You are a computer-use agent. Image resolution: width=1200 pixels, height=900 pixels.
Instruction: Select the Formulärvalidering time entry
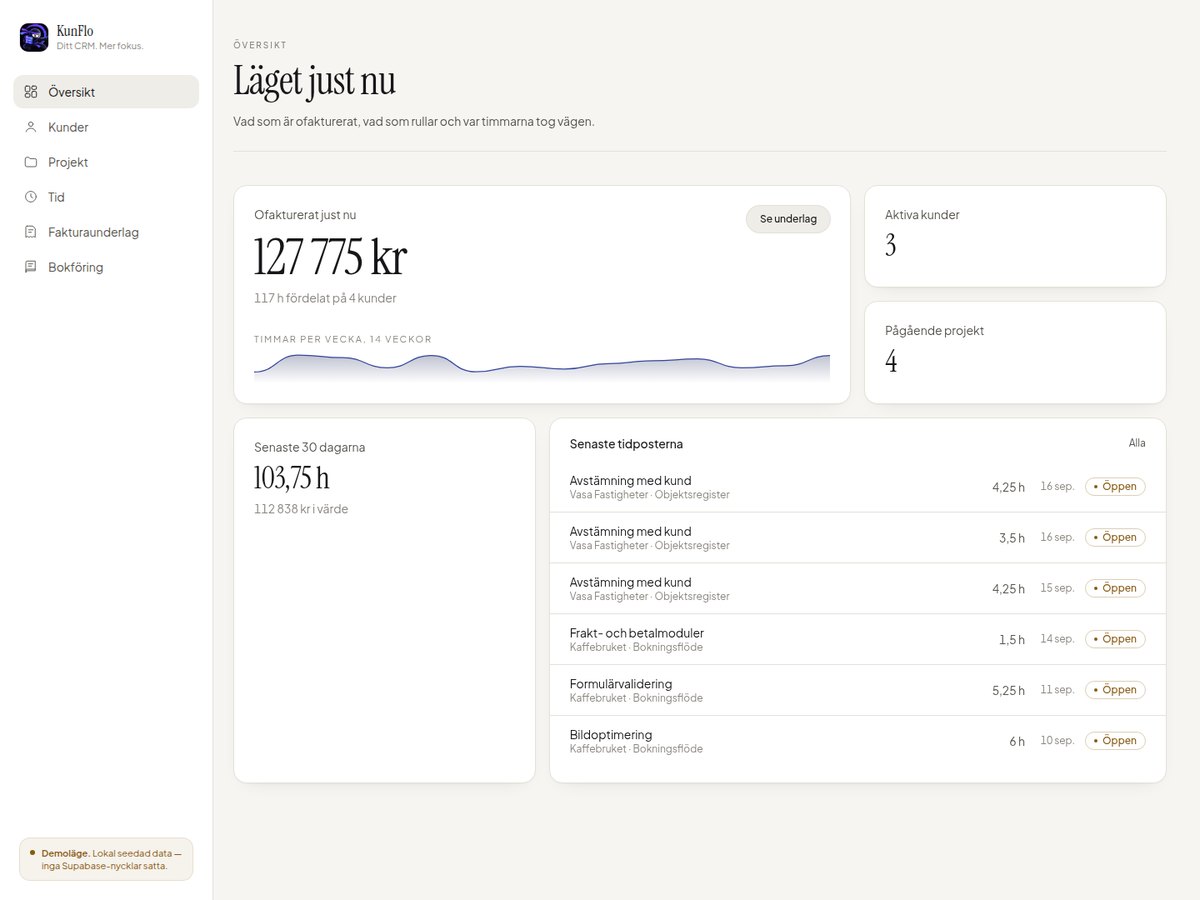tap(858, 690)
